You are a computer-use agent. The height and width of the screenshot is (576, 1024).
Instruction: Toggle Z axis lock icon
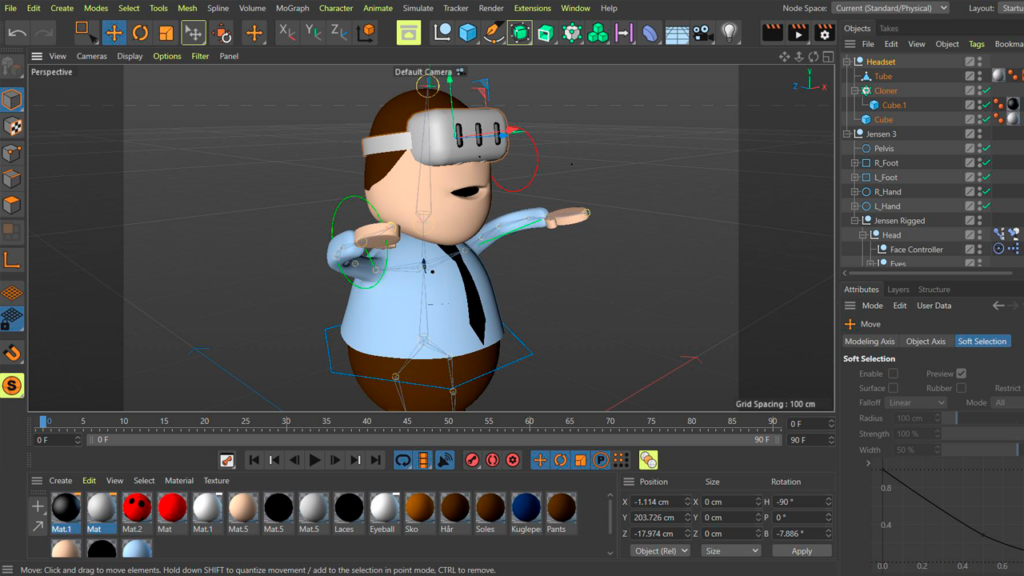pyautogui.click(x=338, y=32)
